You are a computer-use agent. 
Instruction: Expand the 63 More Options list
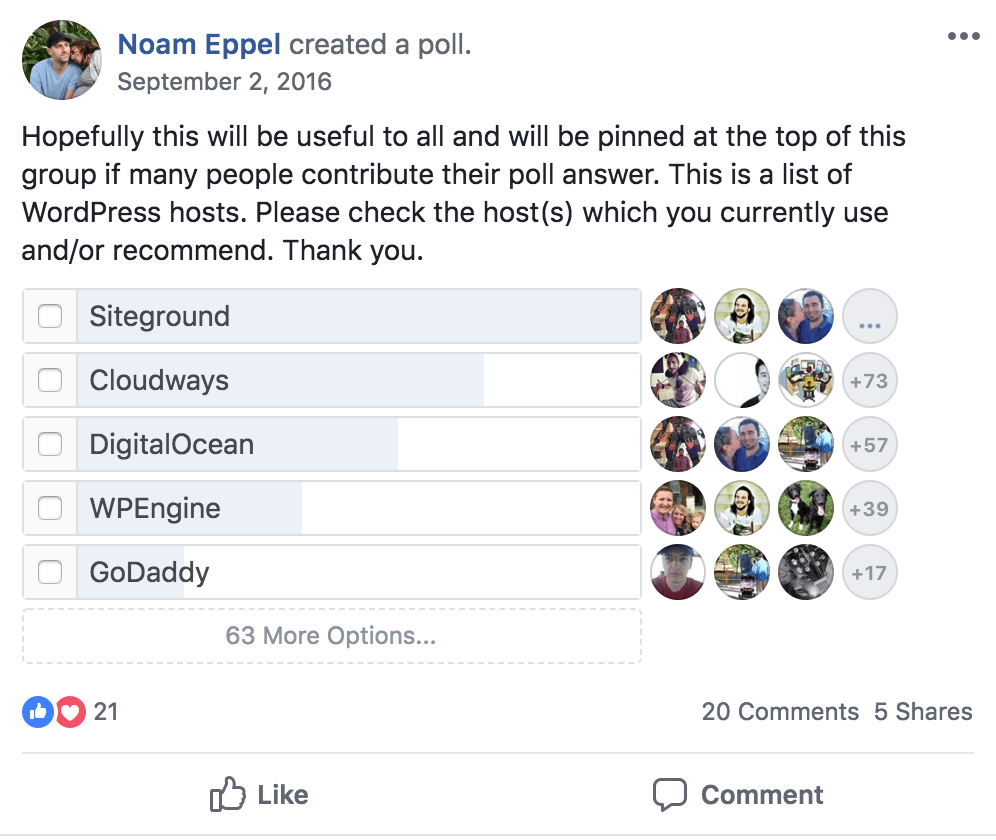pos(331,636)
